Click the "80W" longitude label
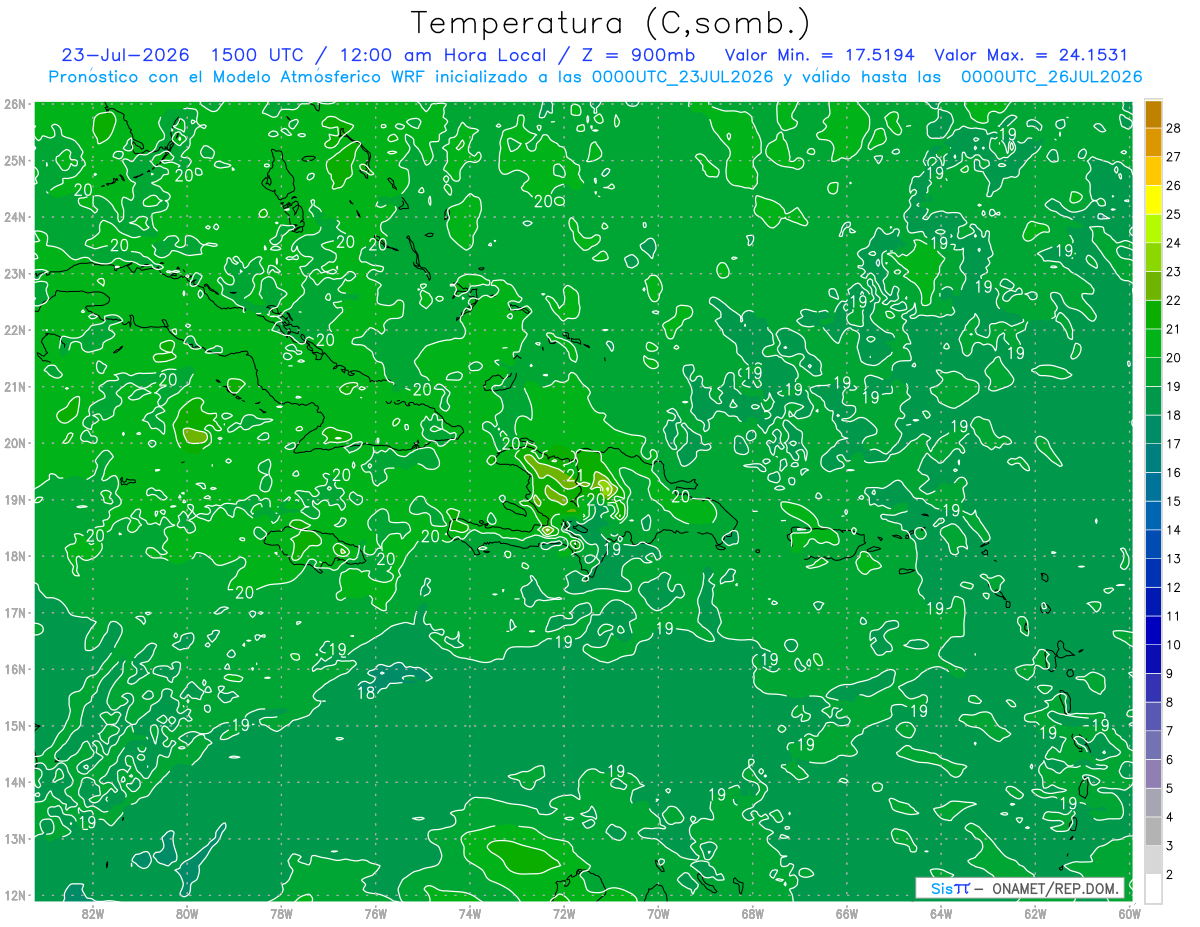 pyautogui.click(x=186, y=913)
